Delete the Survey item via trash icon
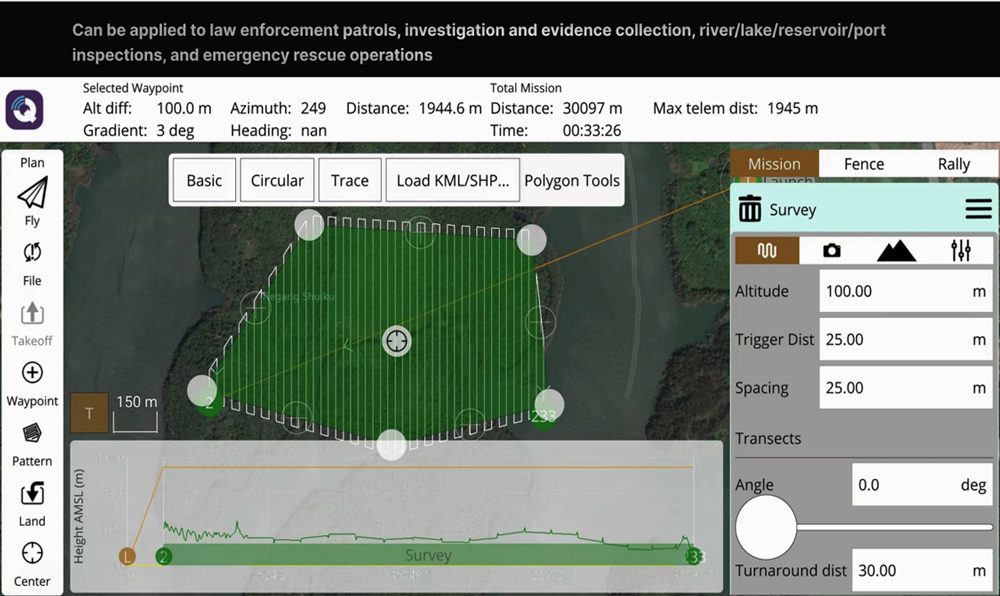Image resolution: width=1000 pixels, height=596 pixels. (x=749, y=210)
